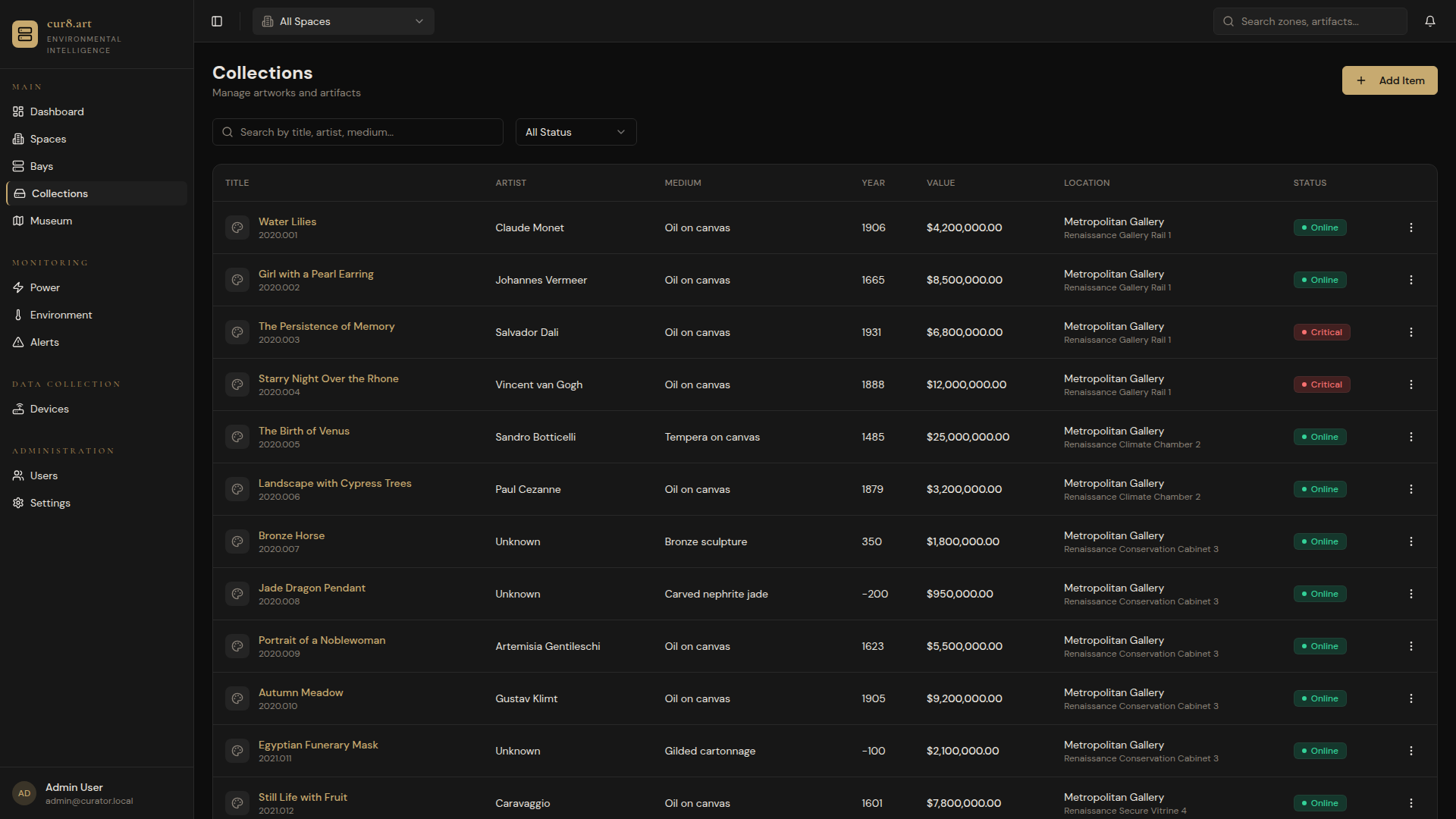This screenshot has width=1456, height=819.
Task: Click the artifact search field
Action: point(357,132)
